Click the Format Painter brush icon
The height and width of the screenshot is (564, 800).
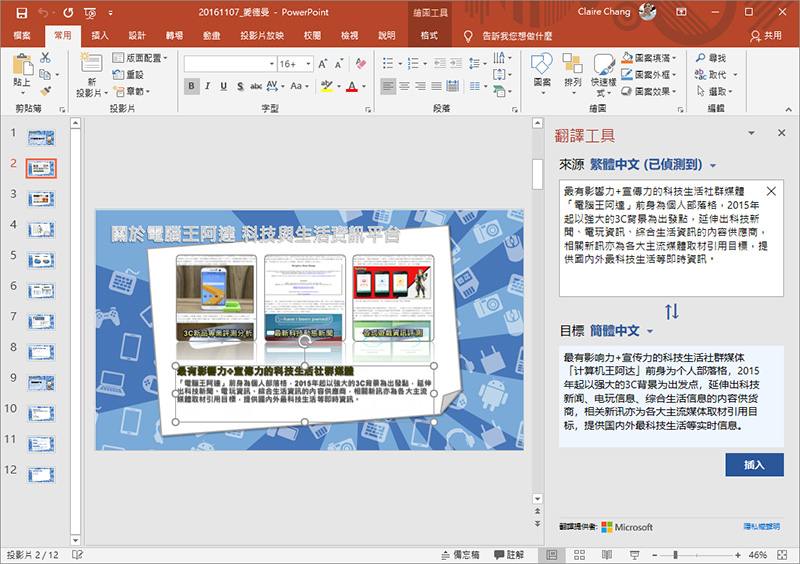[45, 91]
